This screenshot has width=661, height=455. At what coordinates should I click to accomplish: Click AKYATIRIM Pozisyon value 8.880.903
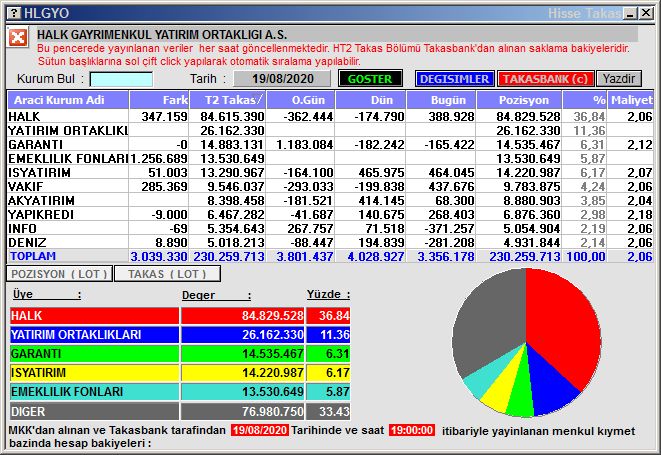point(532,200)
